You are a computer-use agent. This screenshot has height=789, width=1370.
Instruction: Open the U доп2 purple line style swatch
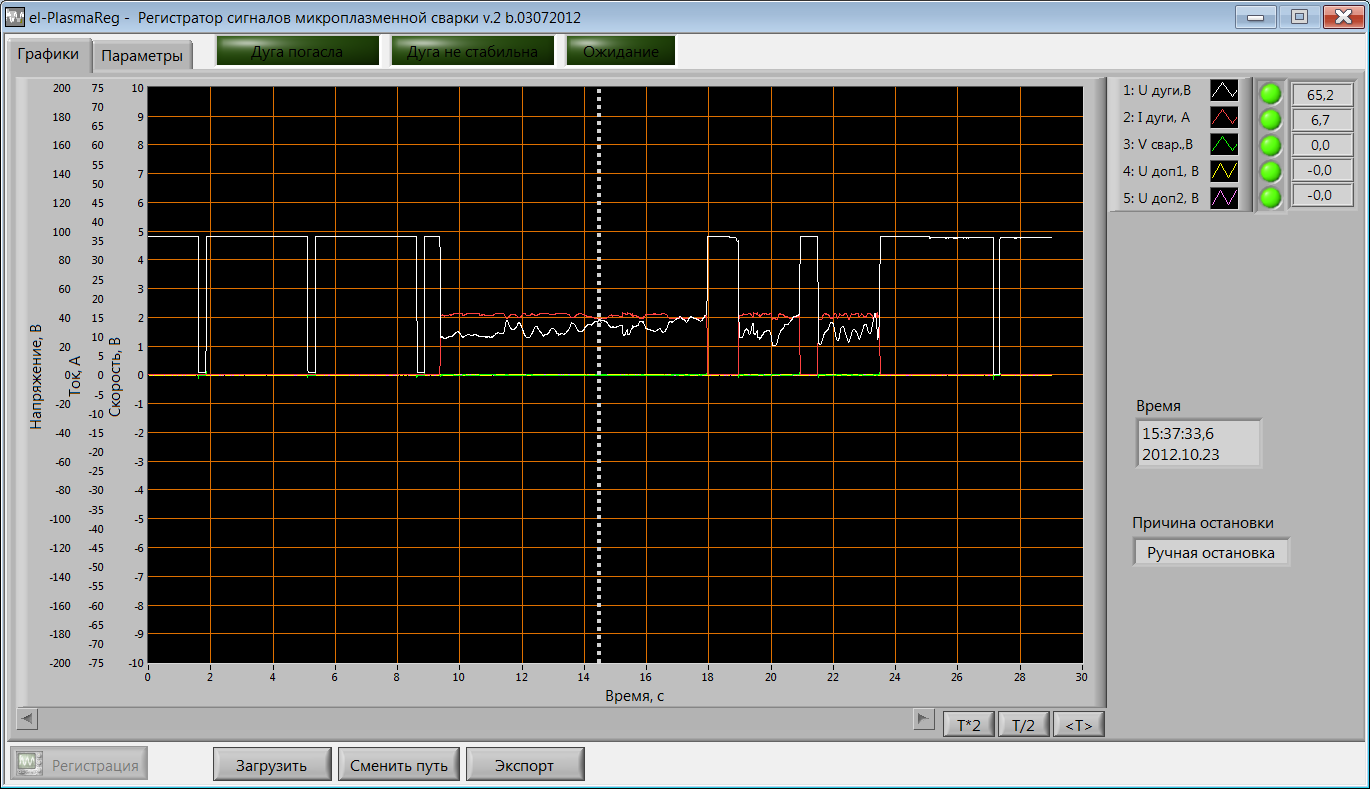point(1224,198)
